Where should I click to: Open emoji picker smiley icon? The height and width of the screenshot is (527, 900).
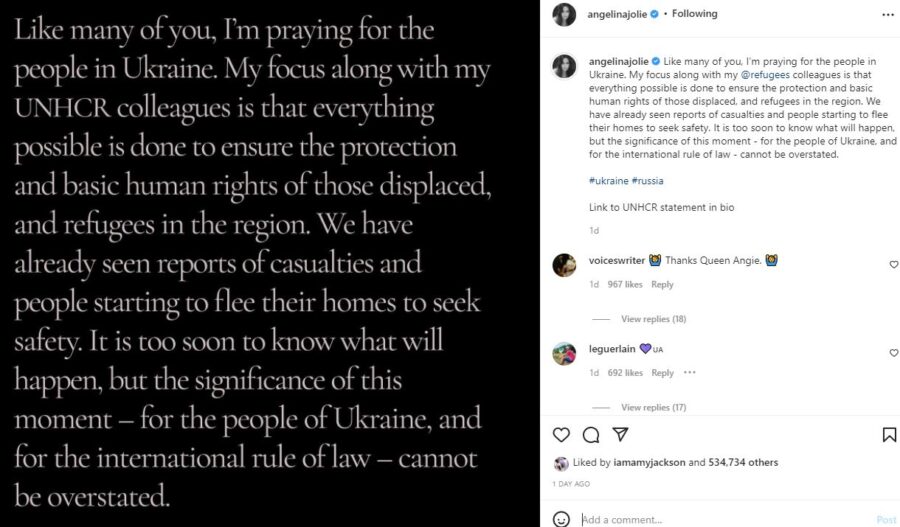[x=561, y=519]
